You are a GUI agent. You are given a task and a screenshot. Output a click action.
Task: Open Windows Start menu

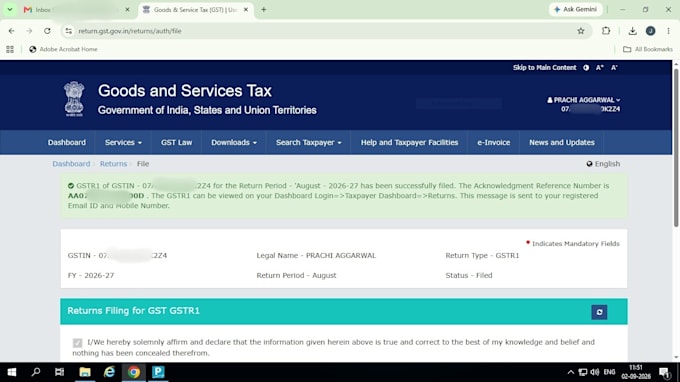(x=12, y=372)
